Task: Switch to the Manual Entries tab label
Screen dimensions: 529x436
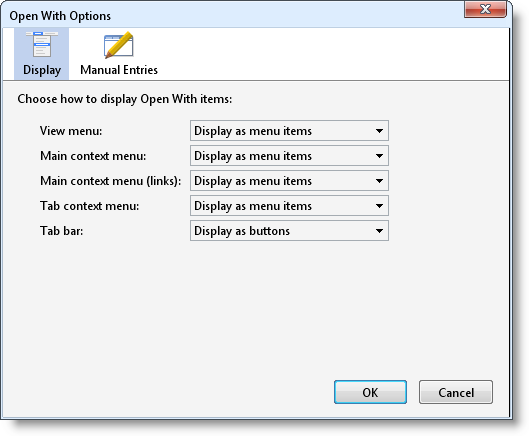Action: tap(119, 70)
